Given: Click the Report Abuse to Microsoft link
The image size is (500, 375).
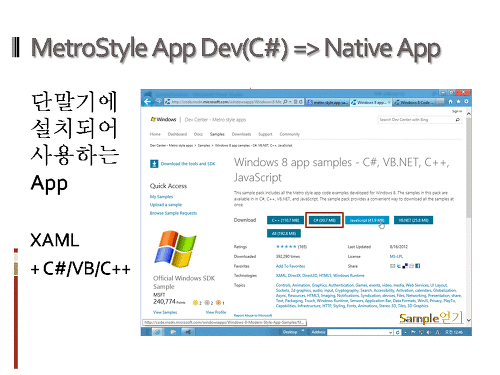Looking at the screenshot, I should [253, 315].
